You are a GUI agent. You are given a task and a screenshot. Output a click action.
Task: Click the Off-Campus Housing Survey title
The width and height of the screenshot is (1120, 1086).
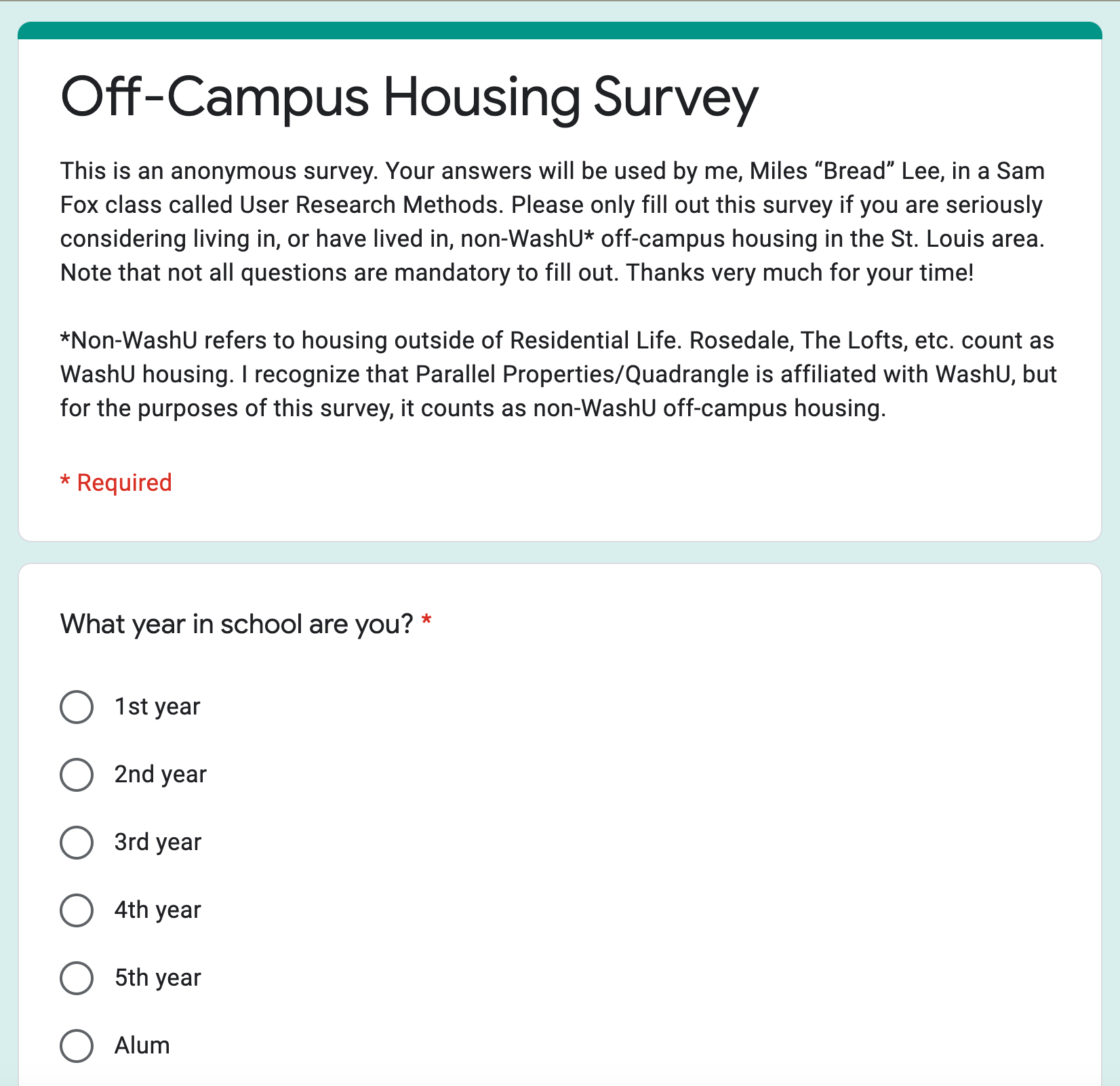tap(409, 98)
